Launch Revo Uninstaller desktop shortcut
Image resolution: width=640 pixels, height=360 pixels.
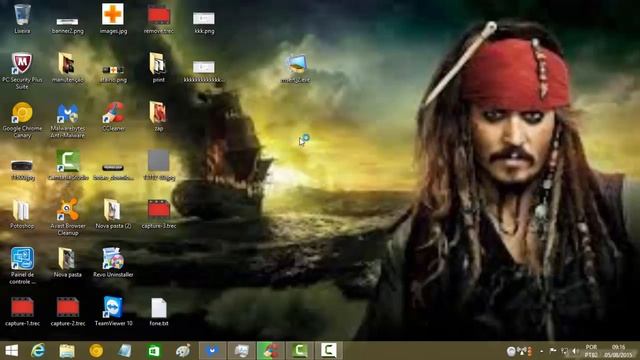(x=113, y=262)
